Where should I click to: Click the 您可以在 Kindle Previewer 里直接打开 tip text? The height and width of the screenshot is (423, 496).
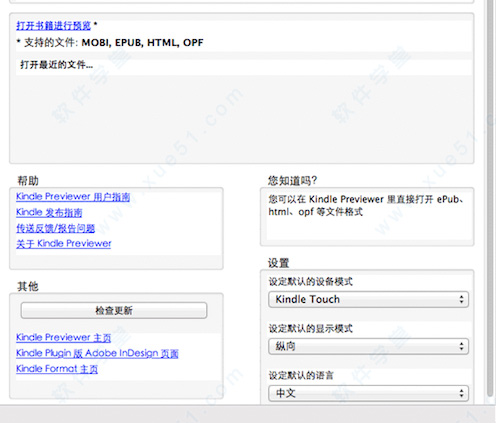(x=365, y=205)
